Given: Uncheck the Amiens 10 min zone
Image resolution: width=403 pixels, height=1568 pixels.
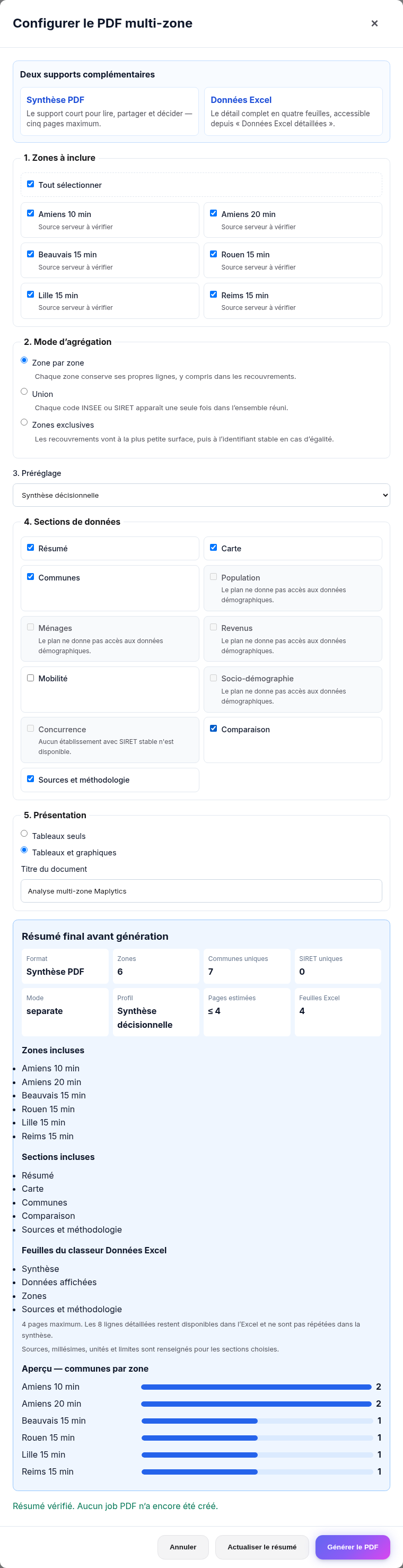Looking at the screenshot, I should point(30,213).
